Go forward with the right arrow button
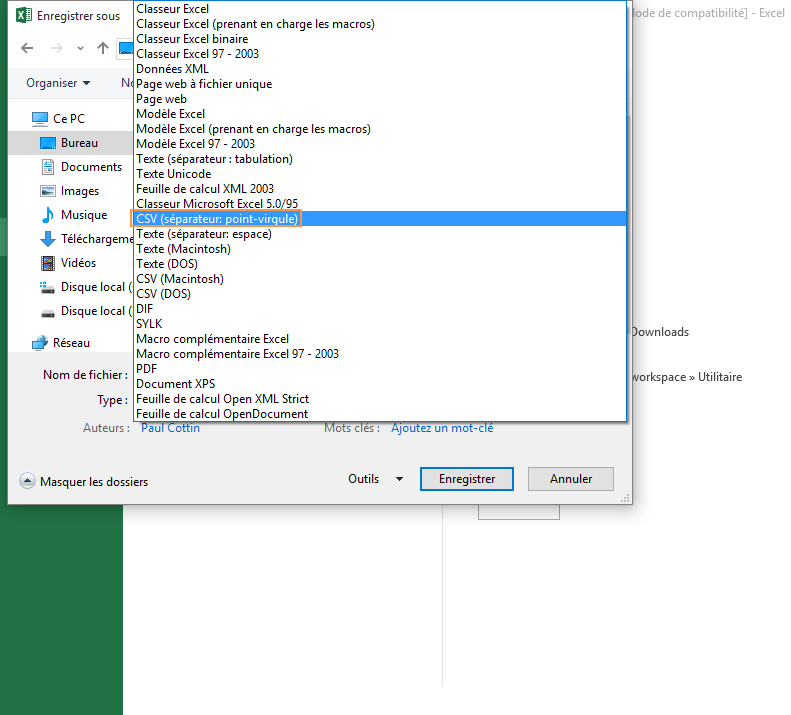Screen dimensions: 791x715 click(x=56, y=48)
